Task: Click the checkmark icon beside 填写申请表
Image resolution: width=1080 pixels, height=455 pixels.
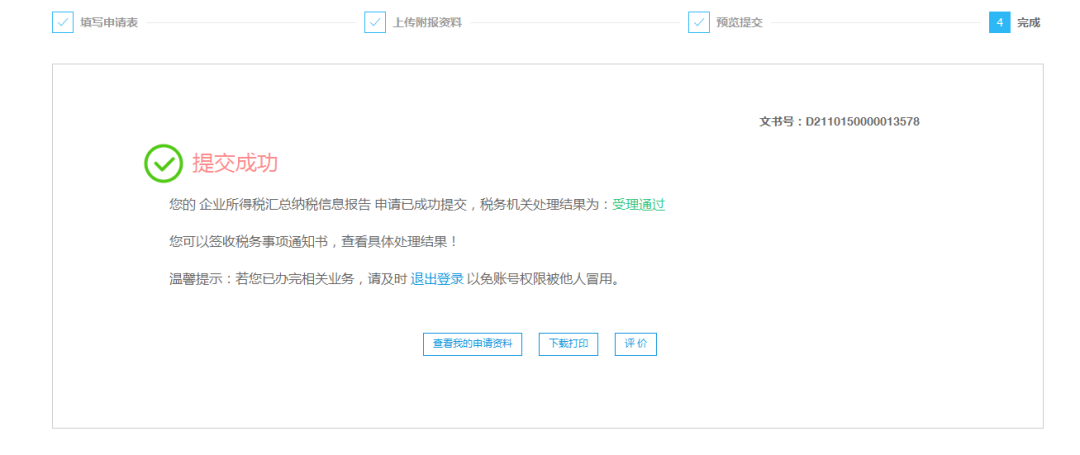Action: (x=63, y=22)
